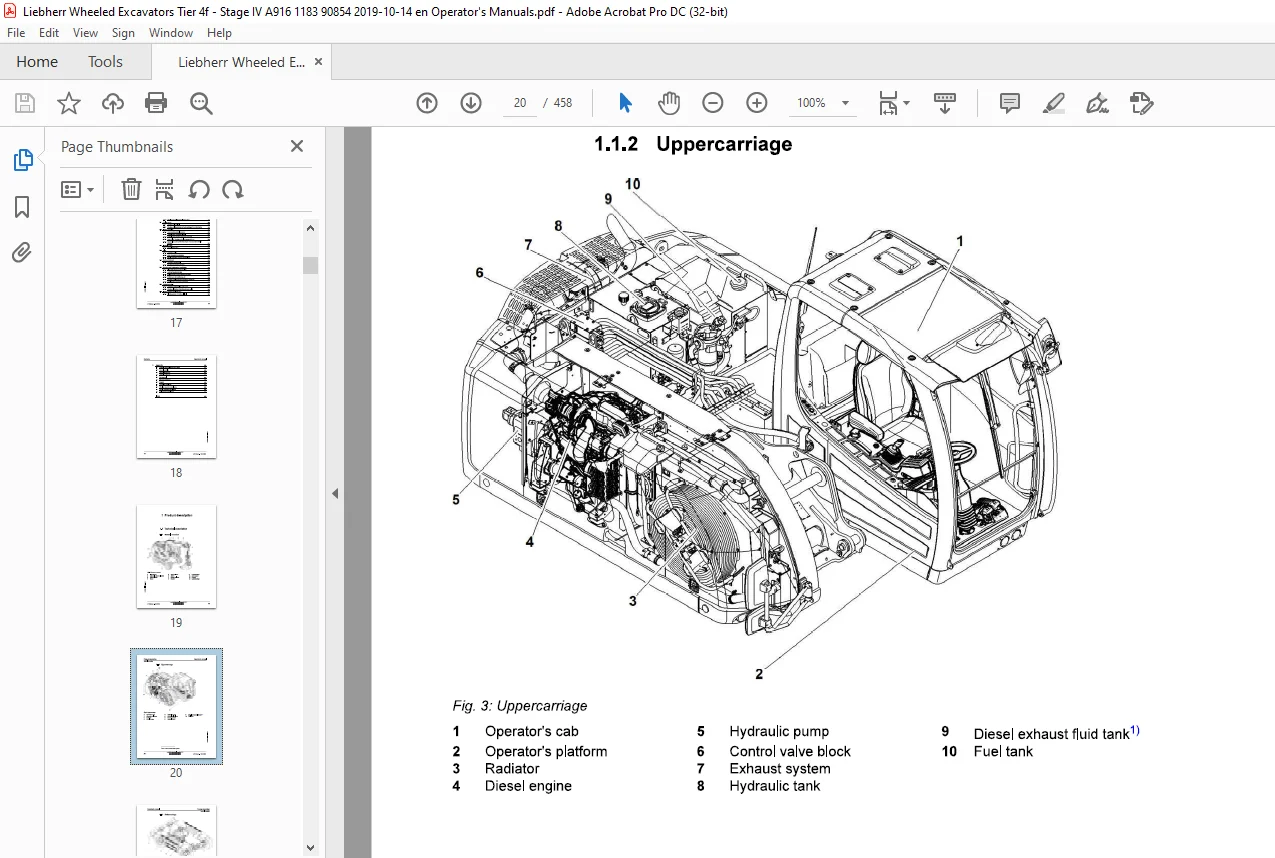Viewport: 1275px width, 858px height.
Task: Rotate page counterclockwise
Action: point(199,190)
